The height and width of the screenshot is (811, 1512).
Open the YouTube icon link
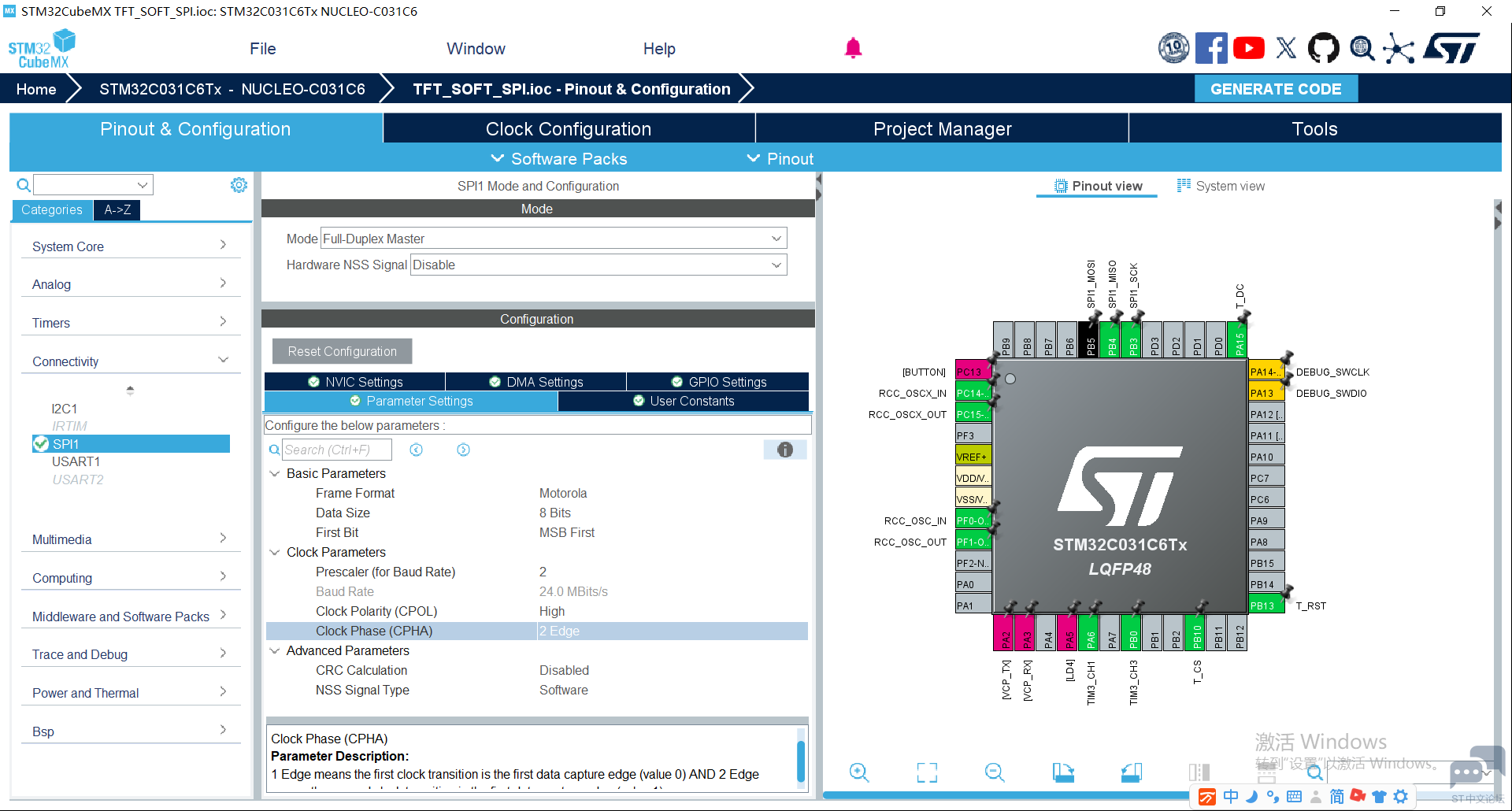1249,48
